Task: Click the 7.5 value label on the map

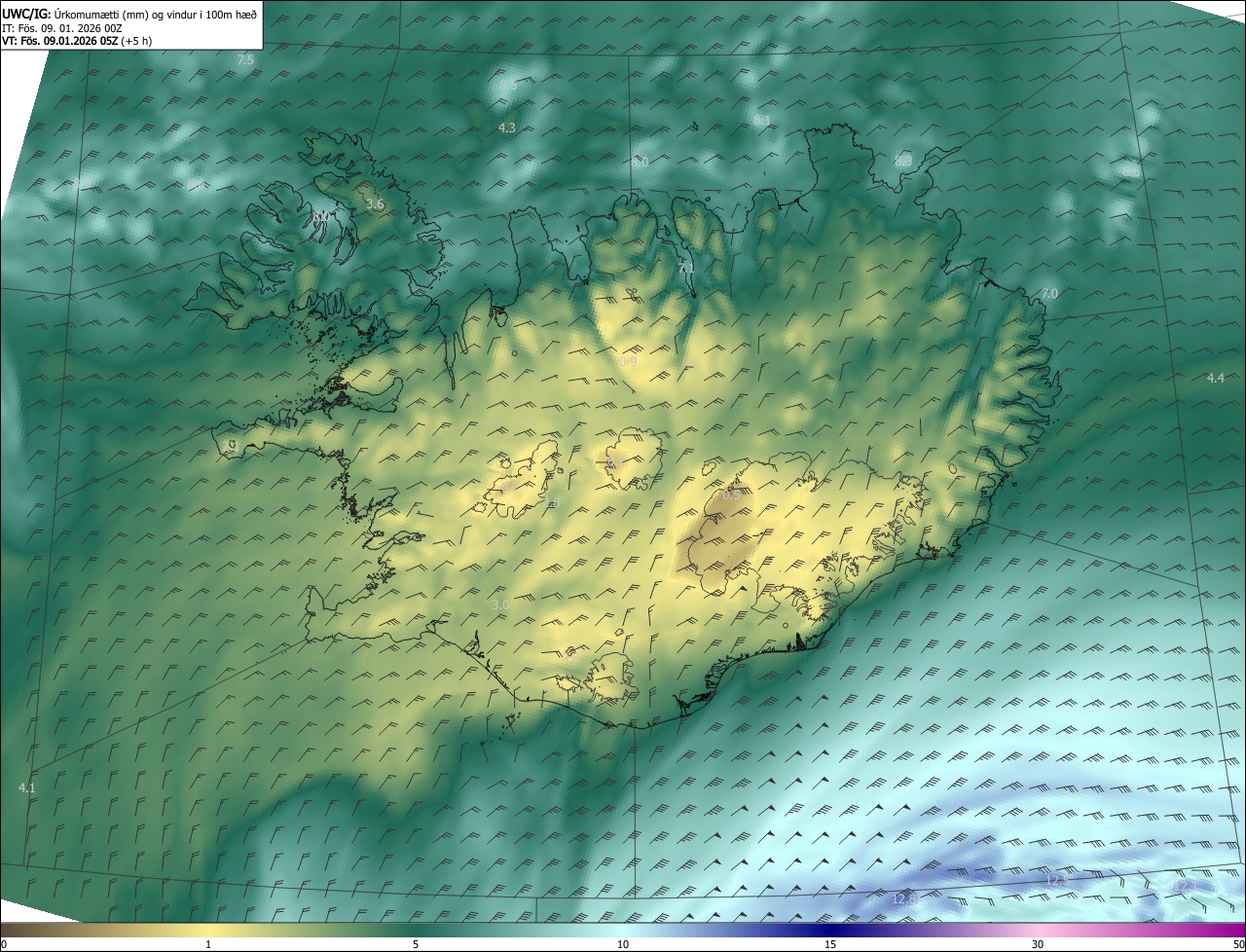Action: click(x=245, y=60)
